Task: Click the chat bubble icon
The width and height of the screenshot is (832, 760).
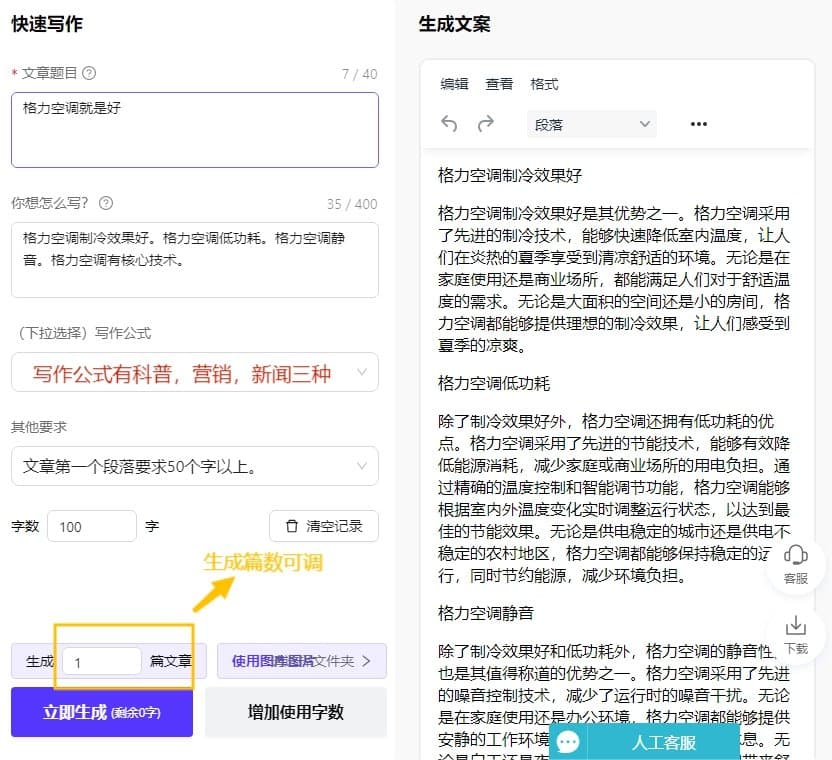Action: click(568, 742)
